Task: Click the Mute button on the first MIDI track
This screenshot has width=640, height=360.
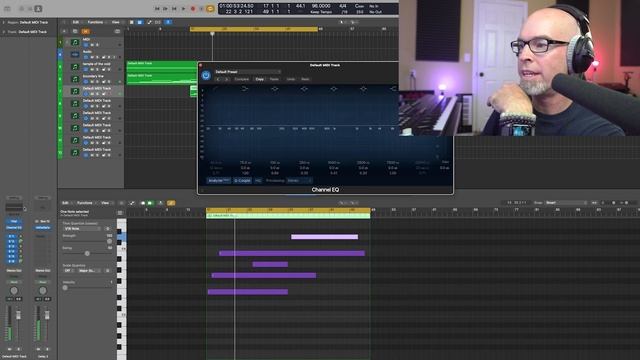Action: pos(92,45)
